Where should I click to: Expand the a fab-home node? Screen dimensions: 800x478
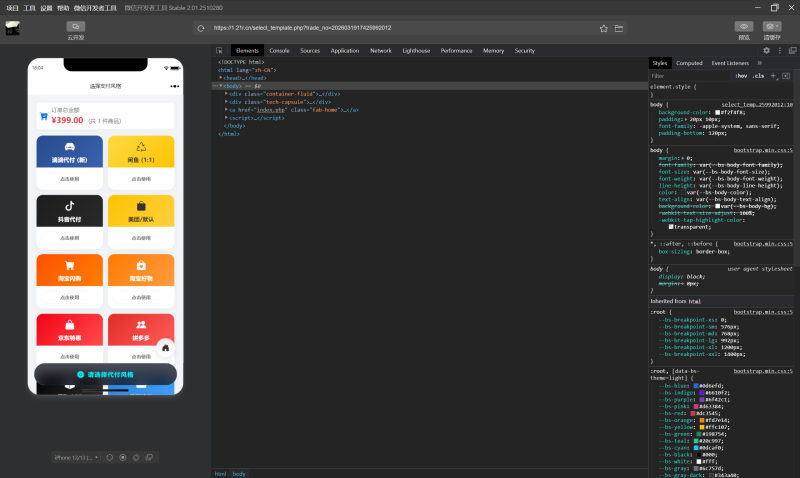pyautogui.click(x=227, y=110)
